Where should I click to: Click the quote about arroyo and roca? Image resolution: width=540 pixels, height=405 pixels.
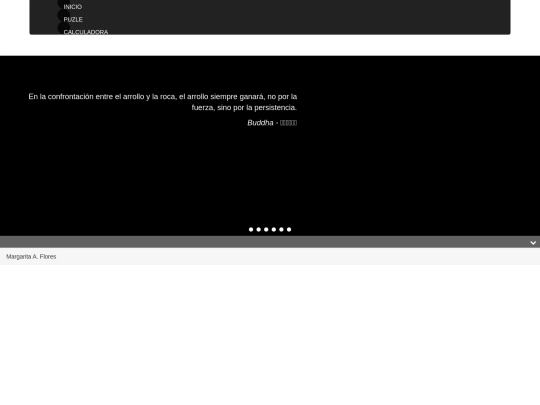[163, 102]
